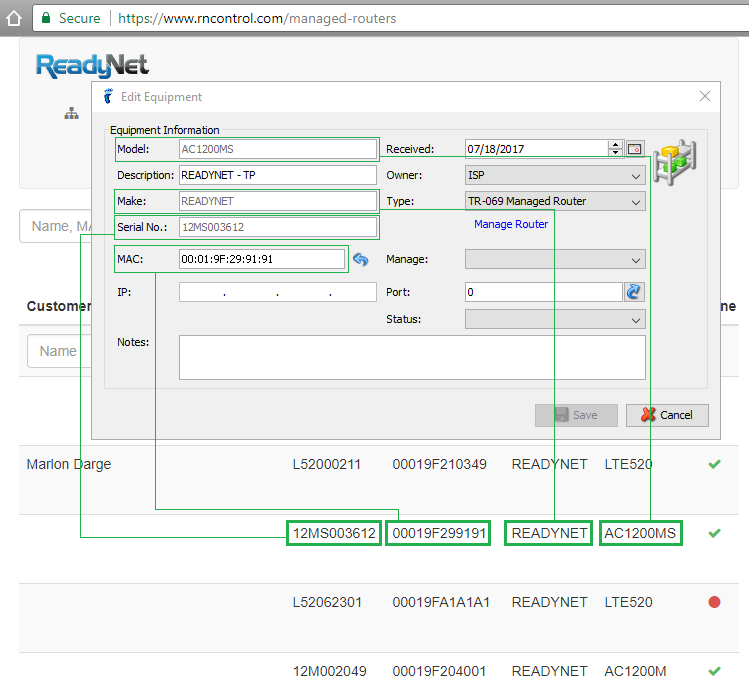The image size is (749, 689).
Task: Increment the Received date spinner up arrow
Action: [x=616, y=145]
